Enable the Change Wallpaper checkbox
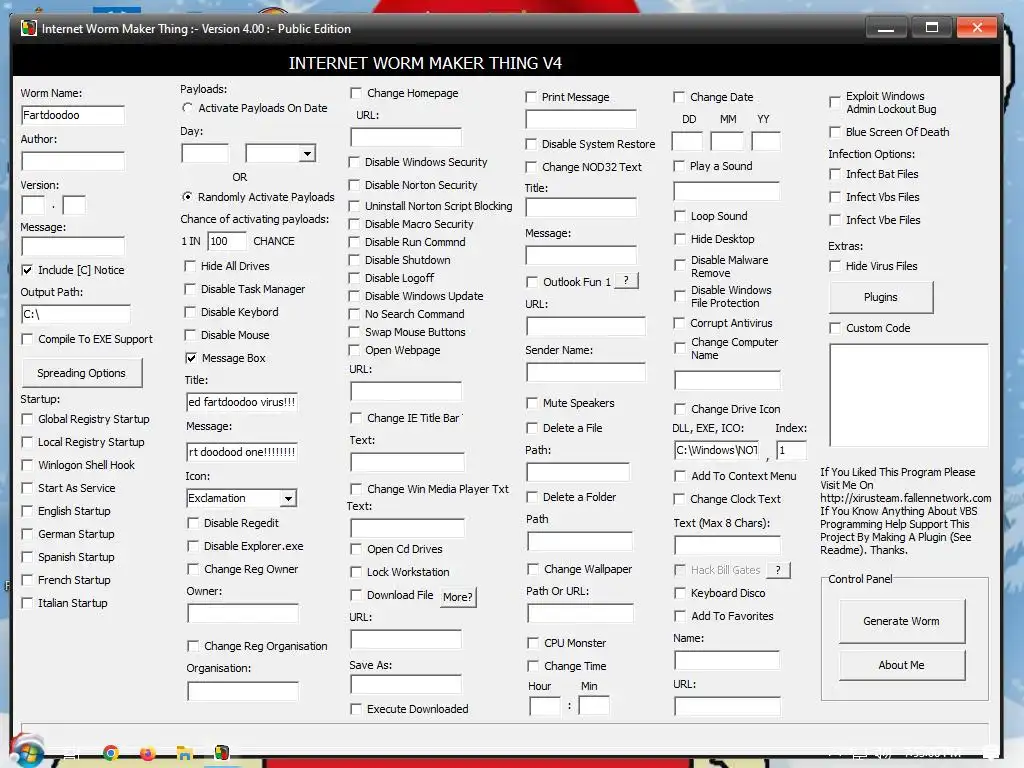 pos(533,569)
